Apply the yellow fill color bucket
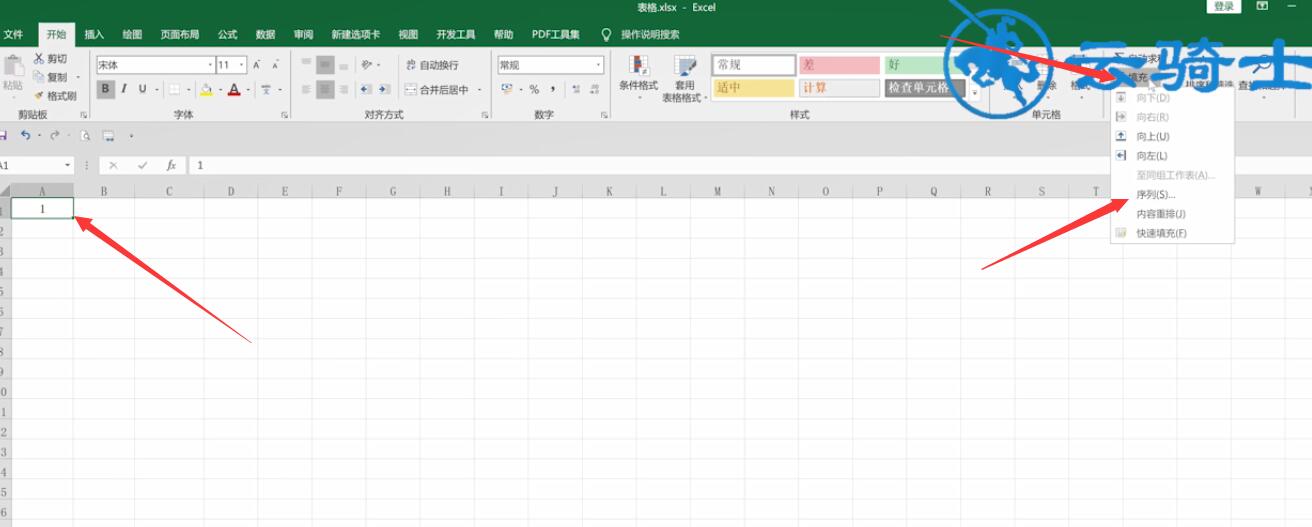Image resolution: width=1312 pixels, height=527 pixels. [206, 89]
